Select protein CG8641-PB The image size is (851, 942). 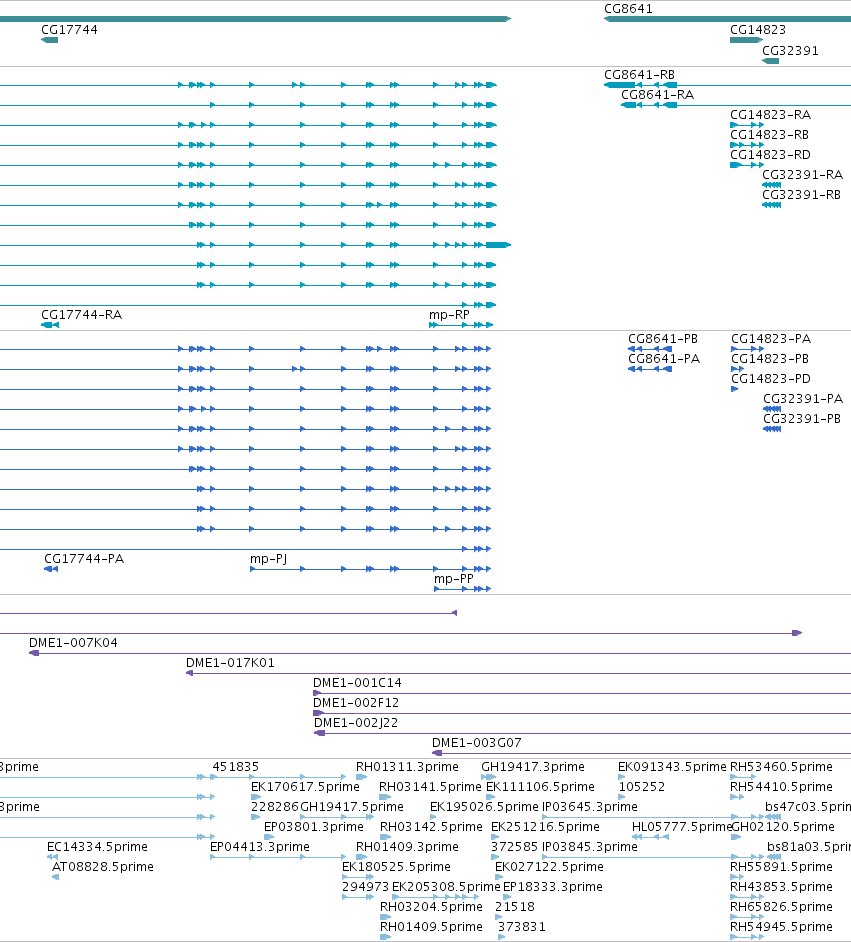(x=663, y=339)
